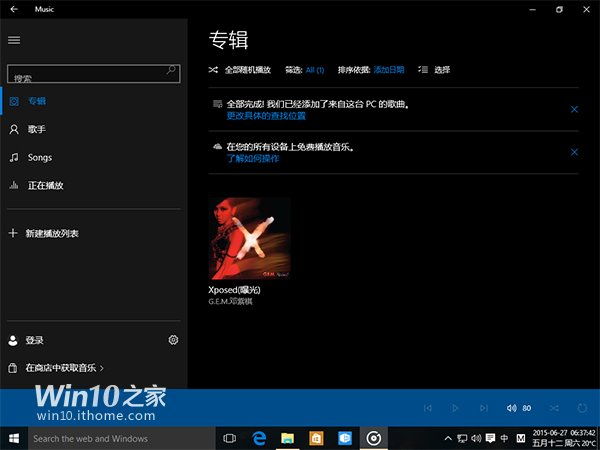Image resolution: width=600 pixels, height=450 pixels.
Task: Open the 筛选 All (1) filter dropdown
Action: [305, 70]
